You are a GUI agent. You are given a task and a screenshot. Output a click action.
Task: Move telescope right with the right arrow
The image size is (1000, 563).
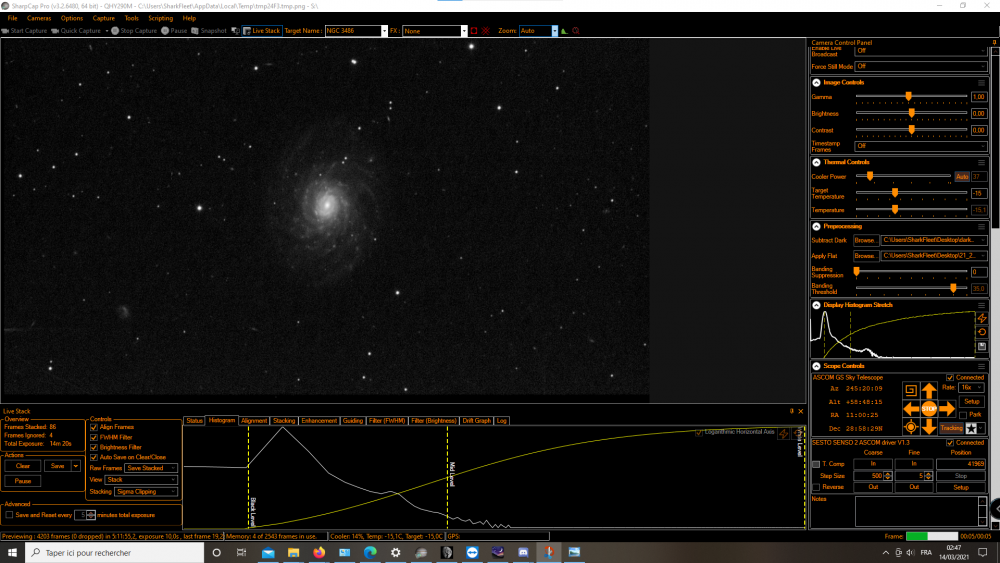coord(947,408)
